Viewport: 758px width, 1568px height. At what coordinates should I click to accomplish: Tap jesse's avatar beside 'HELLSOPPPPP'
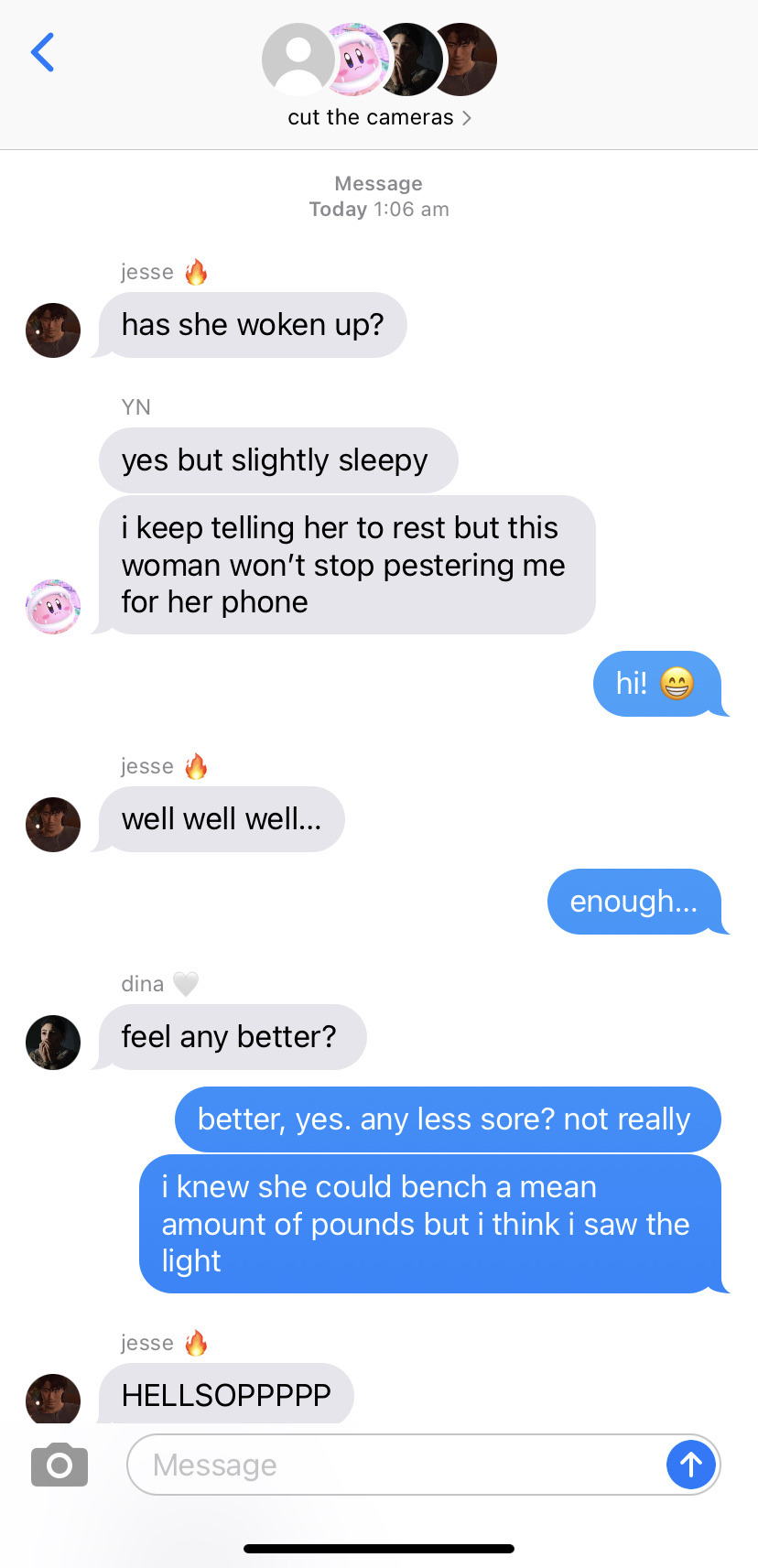pyautogui.click(x=53, y=1399)
